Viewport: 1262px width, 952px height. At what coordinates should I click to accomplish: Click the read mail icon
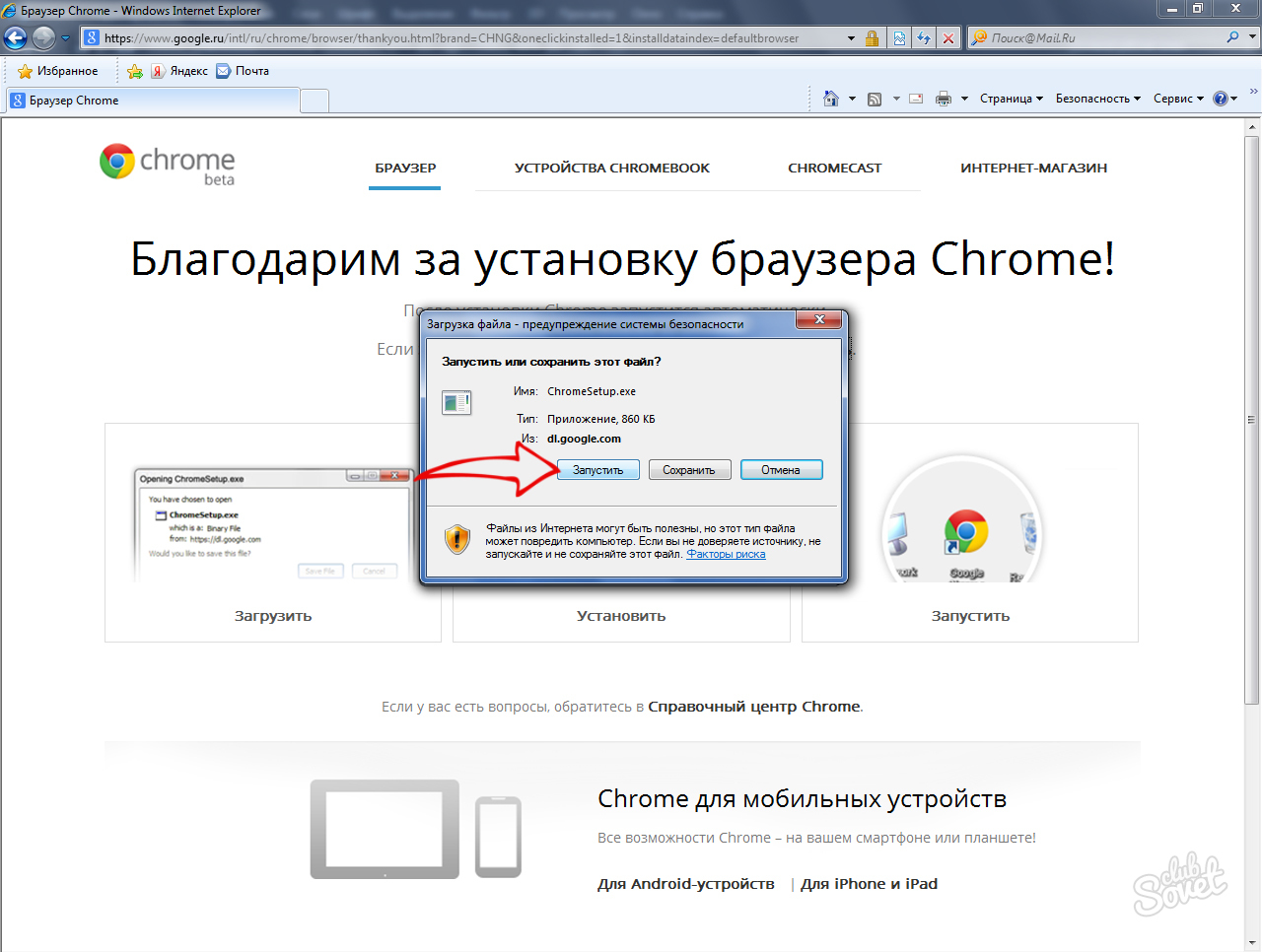[x=916, y=99]
